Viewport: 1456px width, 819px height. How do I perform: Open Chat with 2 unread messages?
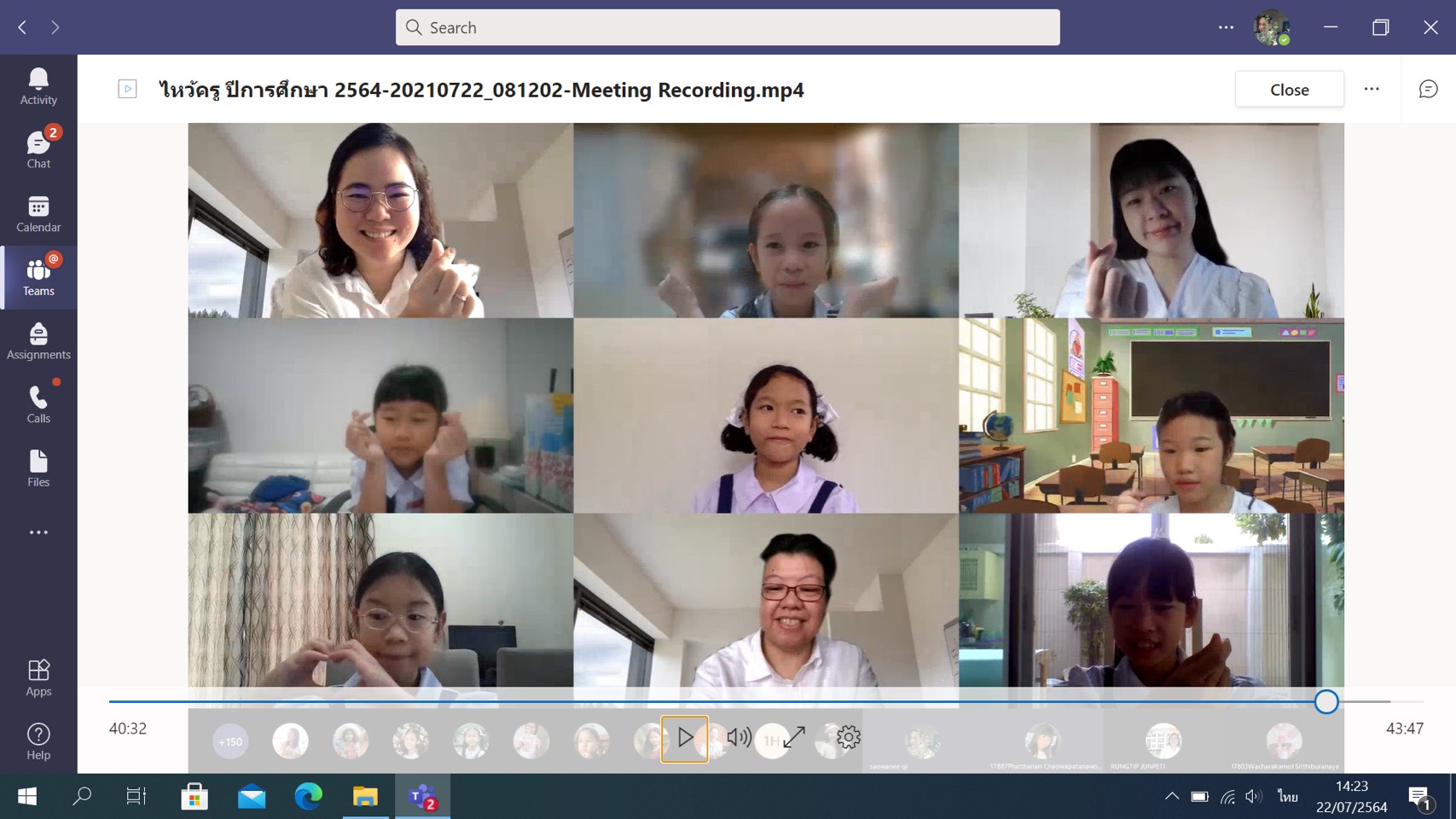click(x=38, y=149)
